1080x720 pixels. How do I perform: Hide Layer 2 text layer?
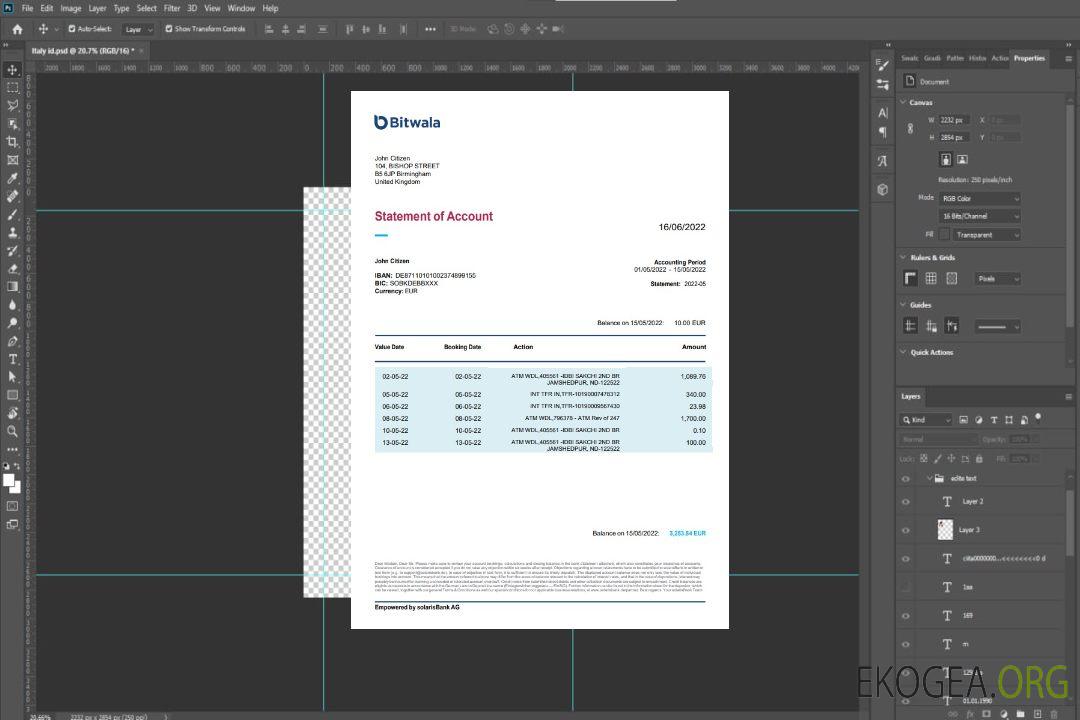coord(906,502)
